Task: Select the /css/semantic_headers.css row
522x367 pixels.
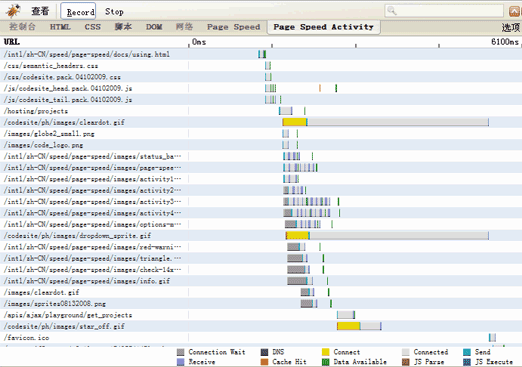Action: 261,66
